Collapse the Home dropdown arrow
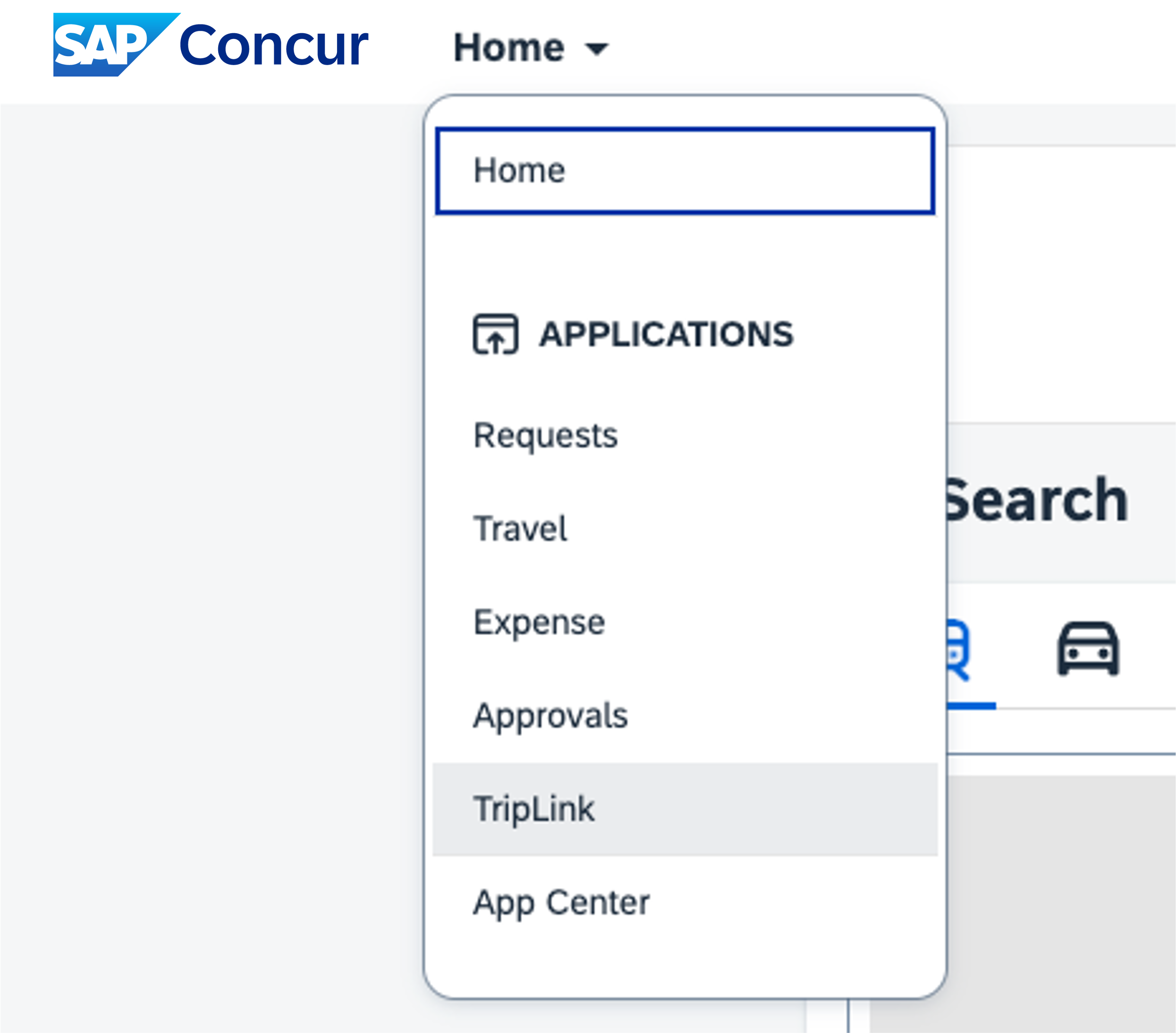This screenshot has width=1176, height=1033. coord(597,49)
